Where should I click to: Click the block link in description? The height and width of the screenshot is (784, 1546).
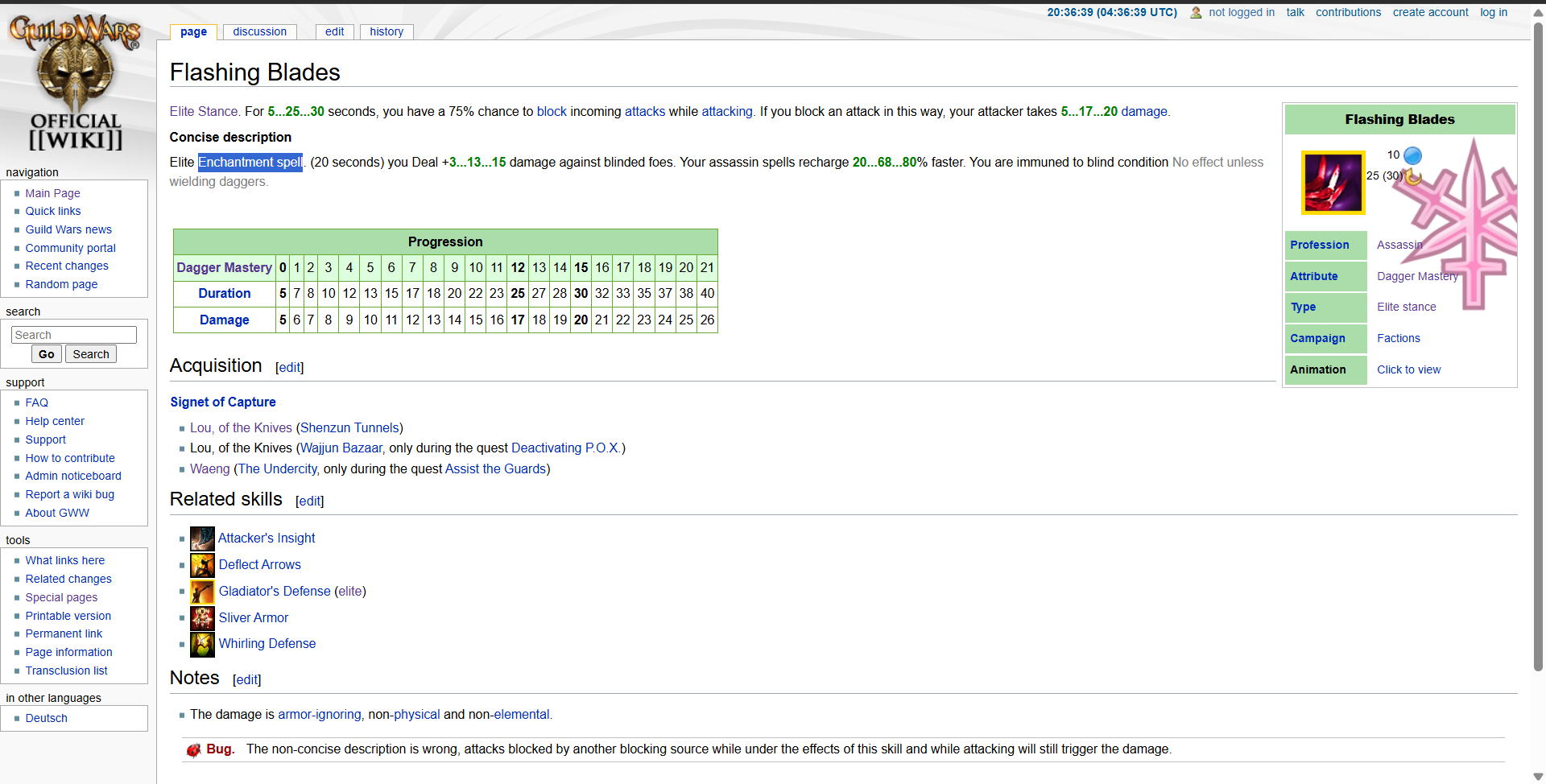point(552,111)
